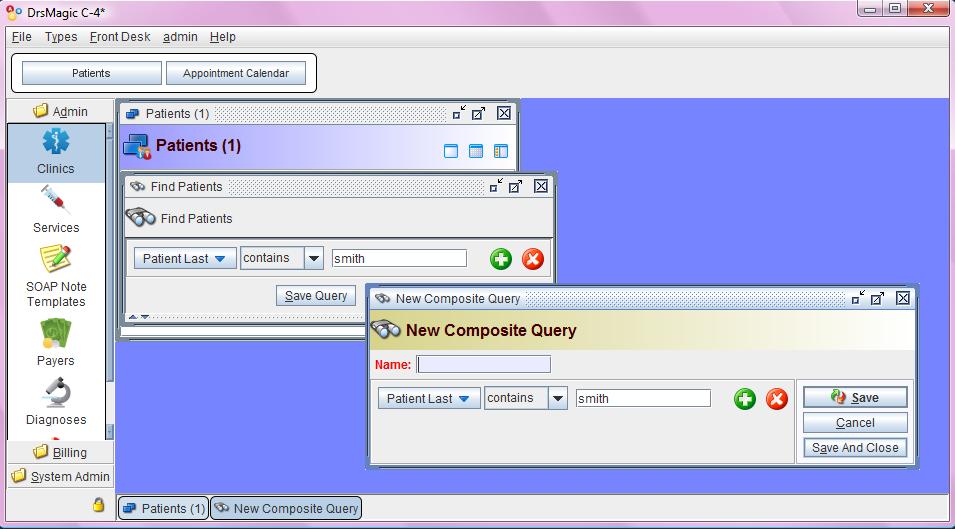The image size is (955, 529).
Task: Remove the criterion in New Composite Query
Action: [776, 399]
